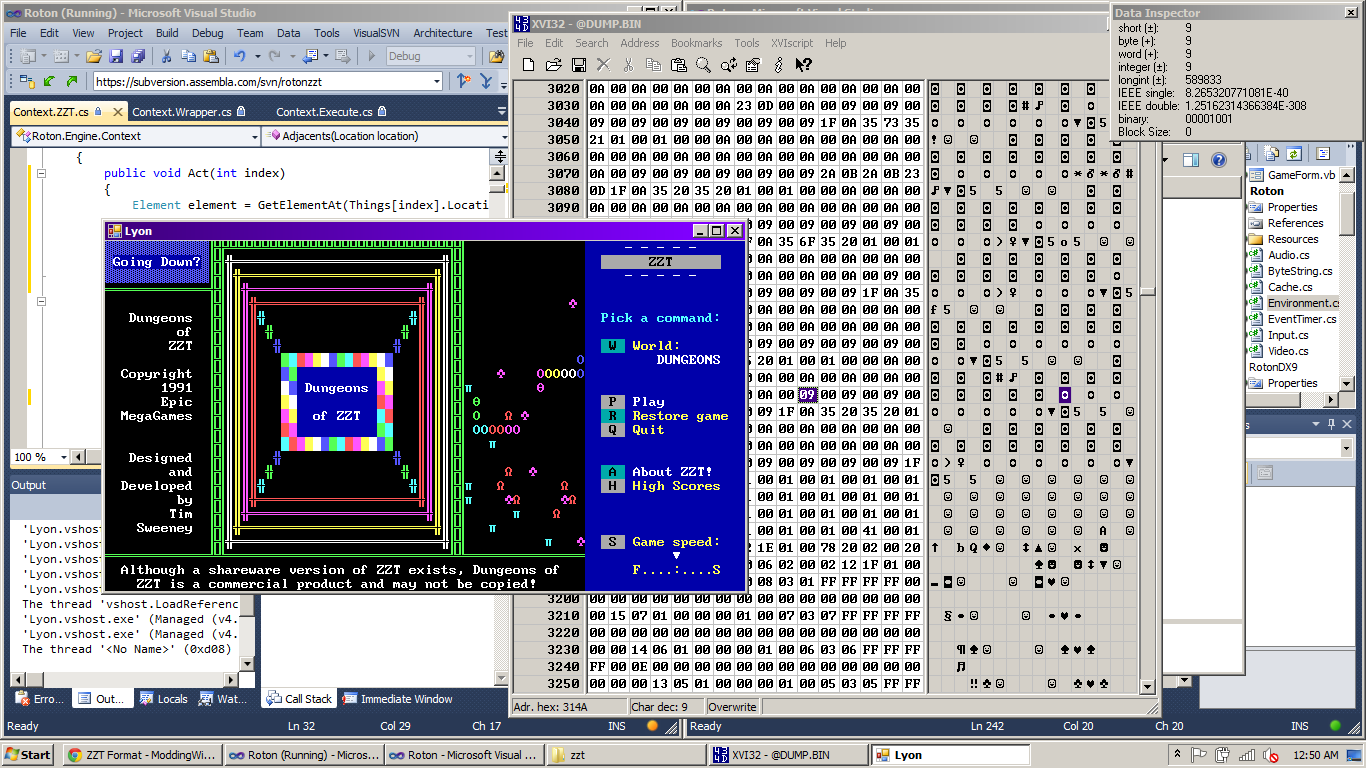Click the system tray clock showing 12:50 AM
Screen dimensions: 1366x768
[x=1315, y=755]
